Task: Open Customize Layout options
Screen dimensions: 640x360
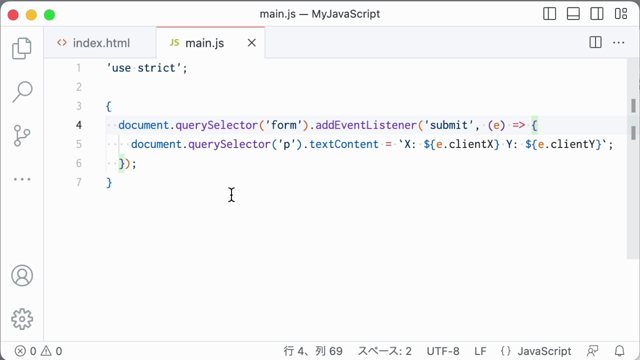Action: point(621,14)
